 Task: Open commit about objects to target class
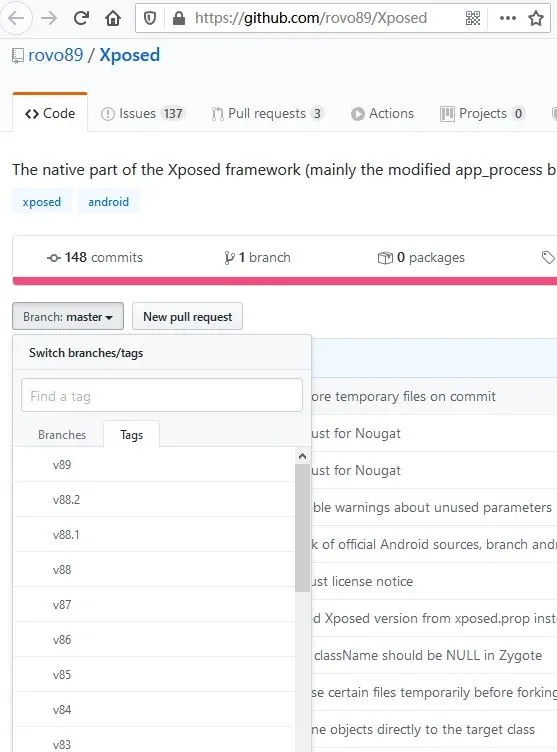(x=423, y=729)
